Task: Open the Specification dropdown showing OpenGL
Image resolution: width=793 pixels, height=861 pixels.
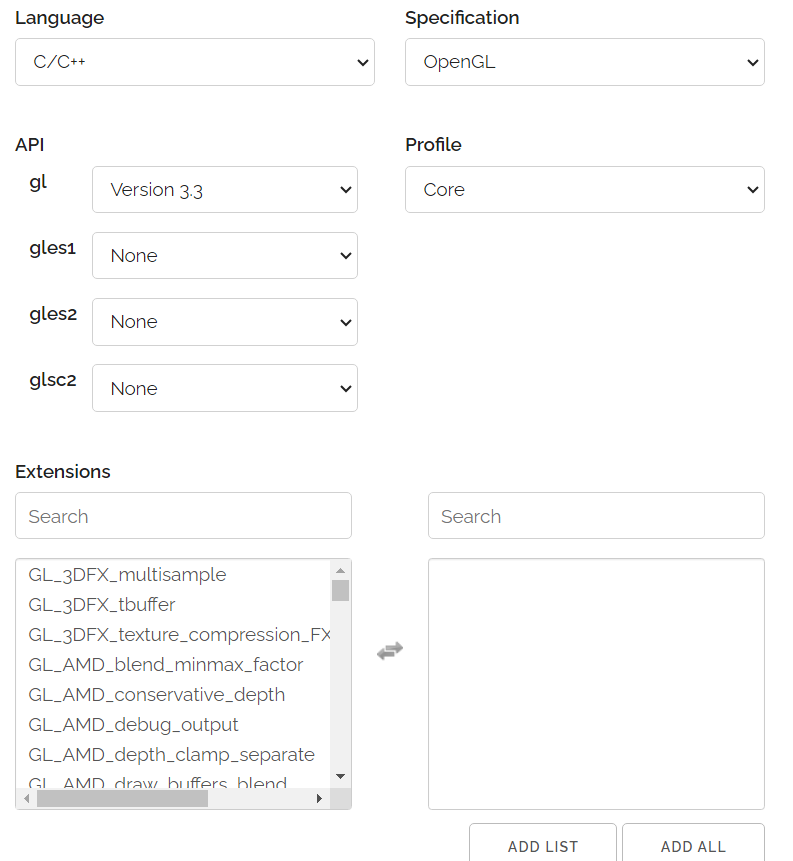Action: (x=585, y=62)
